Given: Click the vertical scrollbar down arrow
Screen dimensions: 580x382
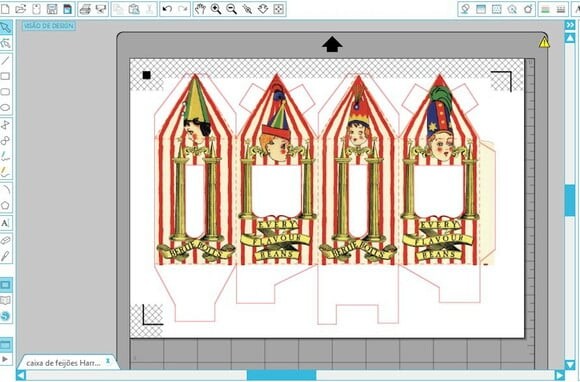Looking at the screenshot, I should (570, 365).
